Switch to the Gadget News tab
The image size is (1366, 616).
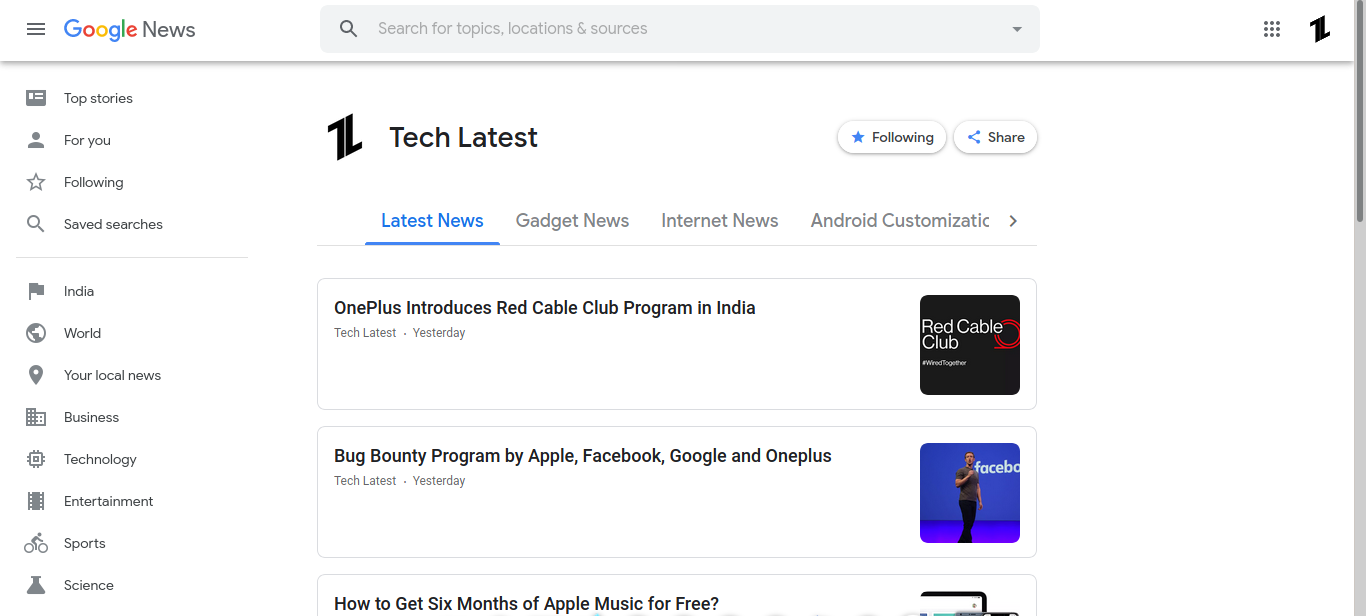(572, 221)
